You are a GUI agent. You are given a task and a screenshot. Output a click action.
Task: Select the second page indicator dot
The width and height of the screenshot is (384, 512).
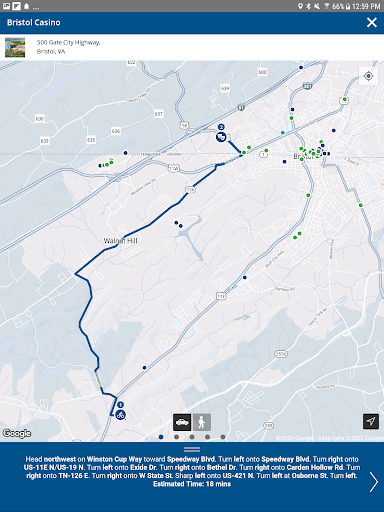[x=176, y=437]
